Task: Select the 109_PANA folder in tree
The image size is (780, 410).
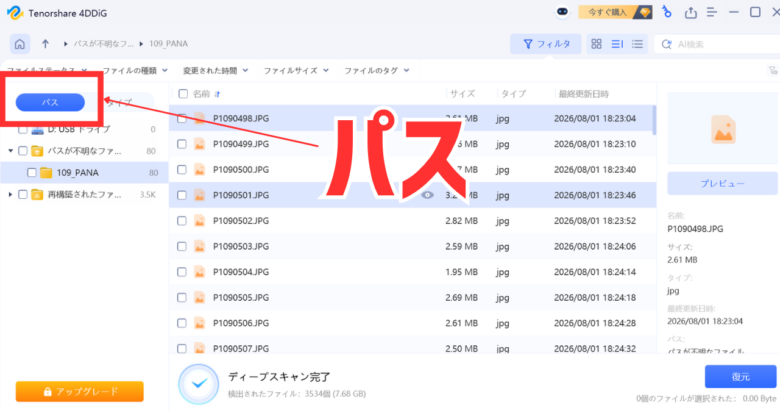Action: [x=85, y=173]
